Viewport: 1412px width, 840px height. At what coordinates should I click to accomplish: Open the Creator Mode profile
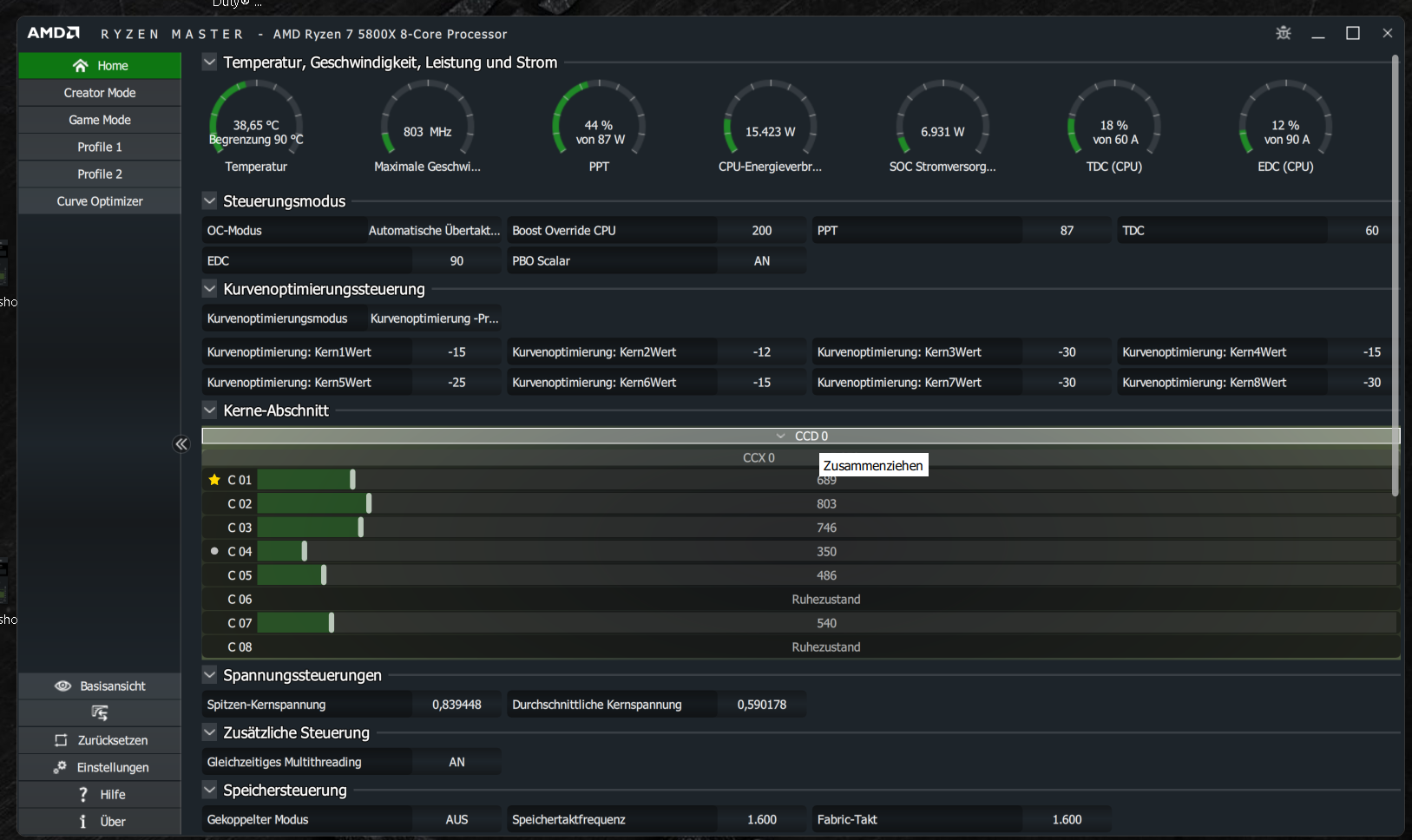click(x=100, y=93)
